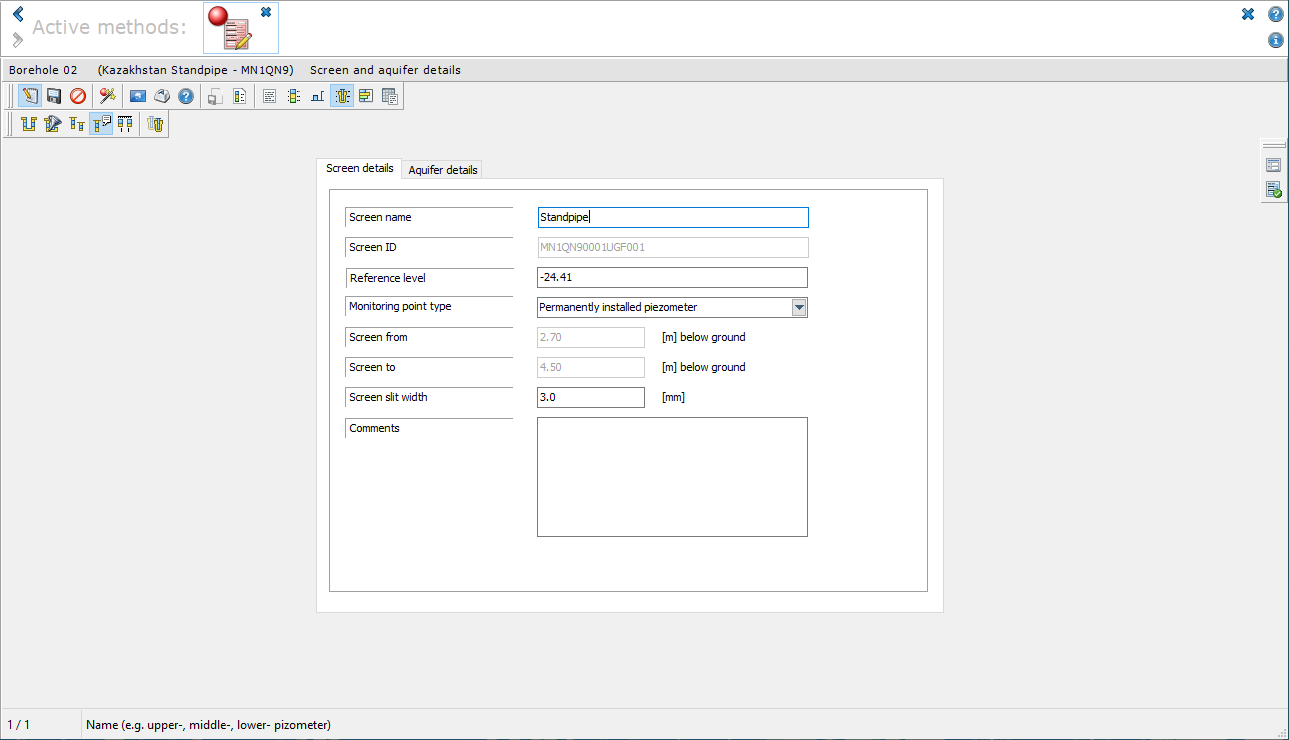Click the highlighted well screen installation icon

(342, 96)
